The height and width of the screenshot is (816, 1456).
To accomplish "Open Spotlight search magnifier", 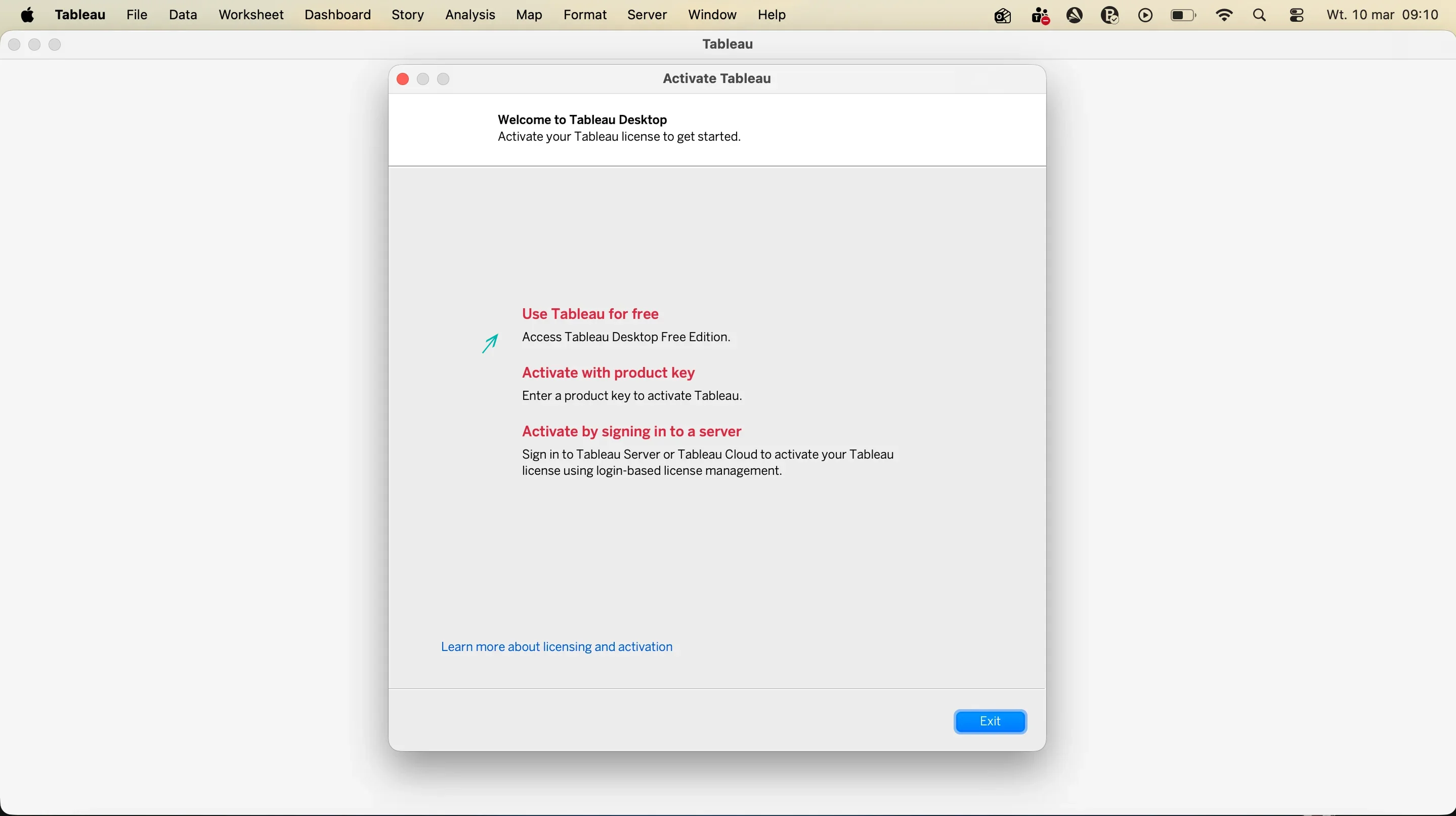I will [1260, 16].
